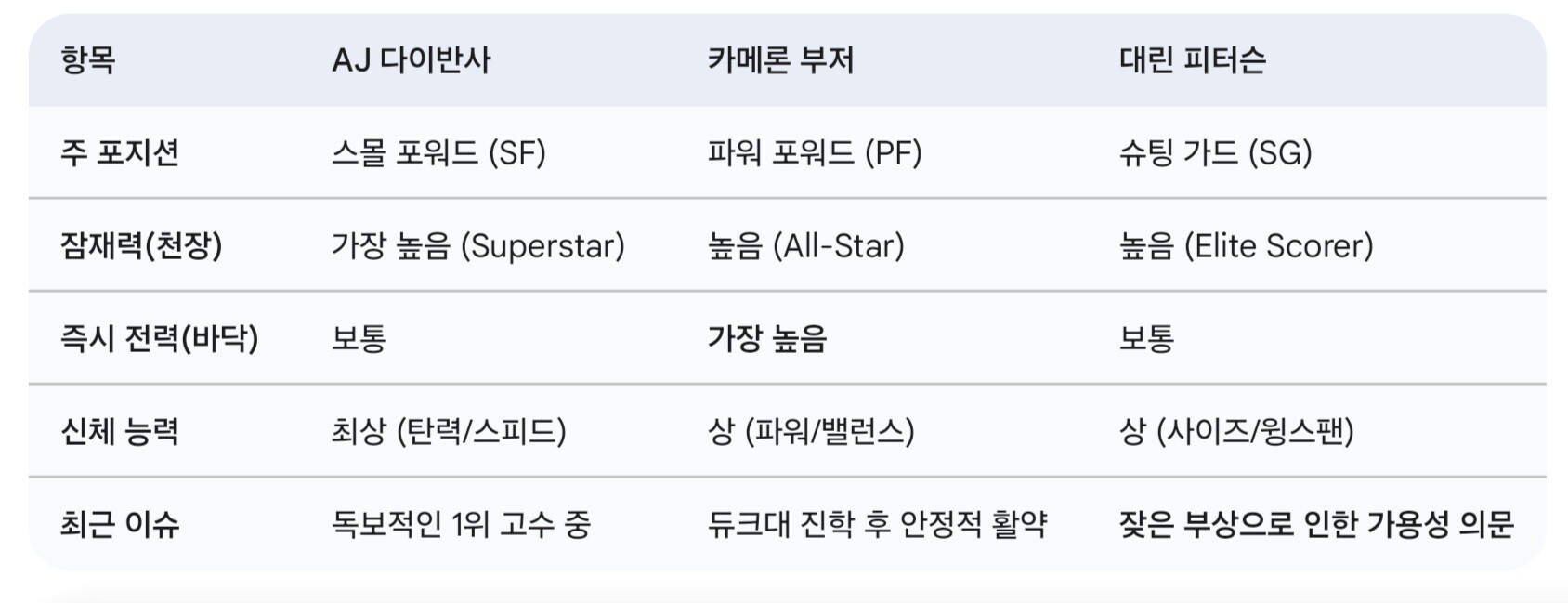
Task: Click the 즉시 전력(바닥) row label
Action: 160,338
